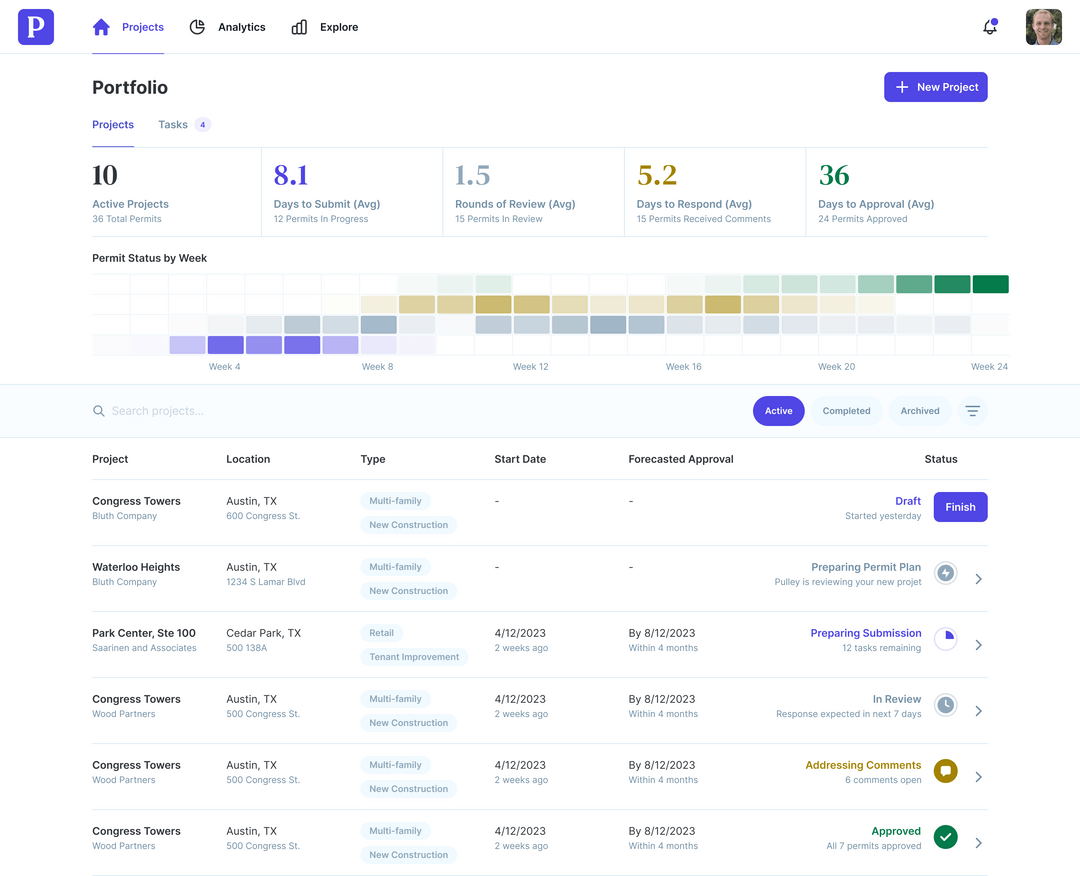Select the Home icon in the nav bar
This screenshot has width=1080, height=876.
100,27
